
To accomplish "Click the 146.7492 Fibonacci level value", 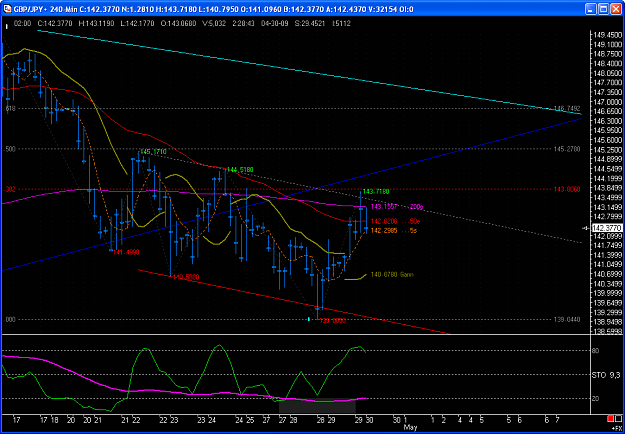I will tap(568, 108).
